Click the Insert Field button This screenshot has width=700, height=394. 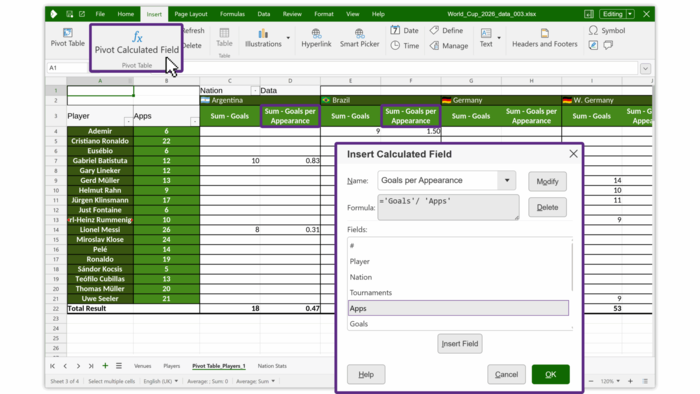point(460,344)
